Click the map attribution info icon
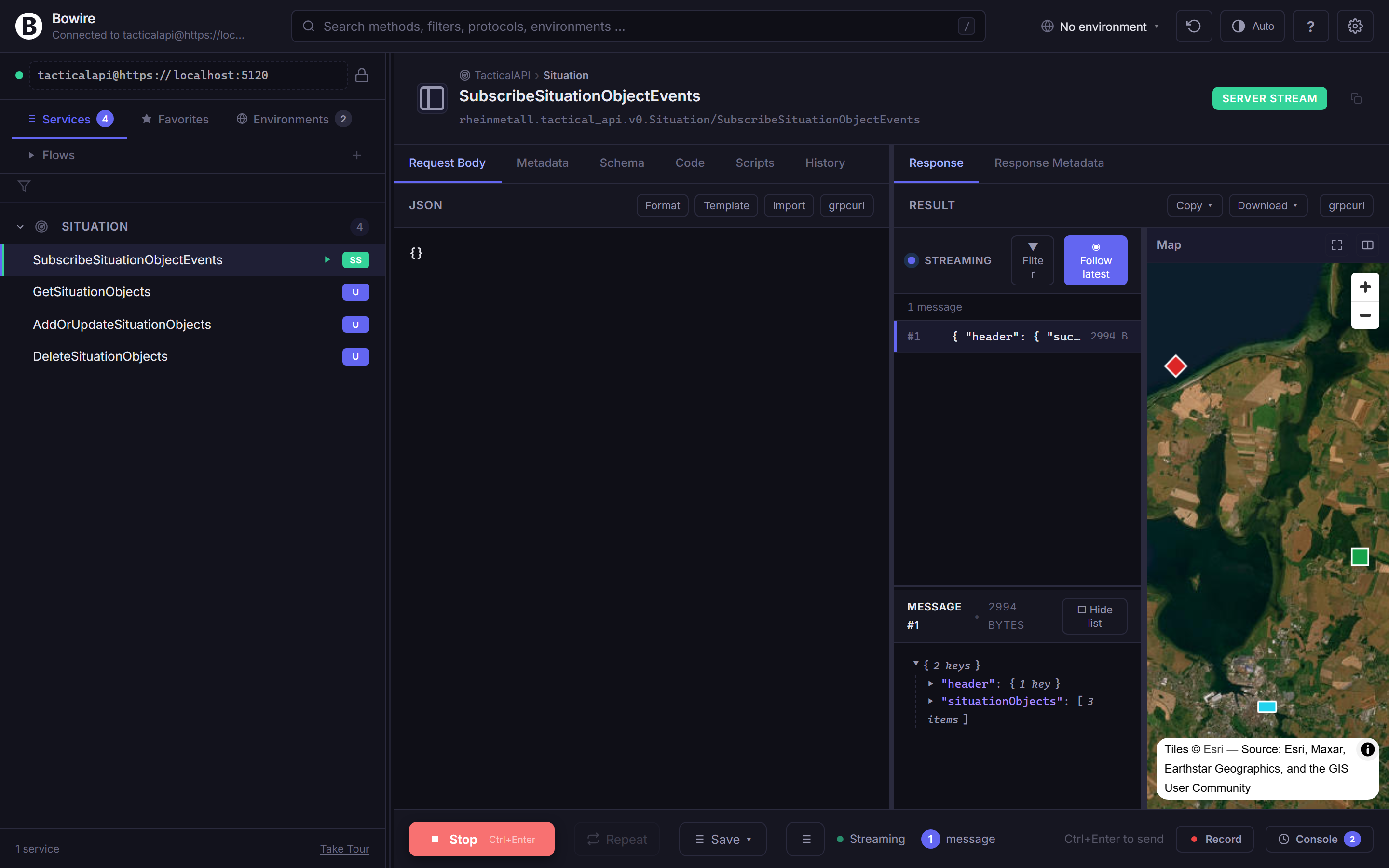The width and height of the screenshot is (1389, 868). click(1368, 749)
